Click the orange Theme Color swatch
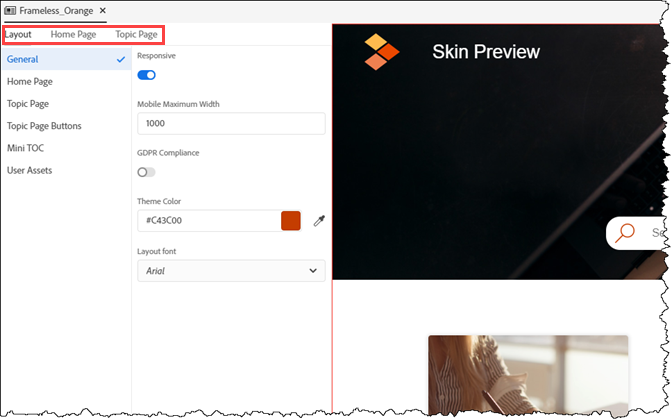672x420 pixels. tap(291, 221)
